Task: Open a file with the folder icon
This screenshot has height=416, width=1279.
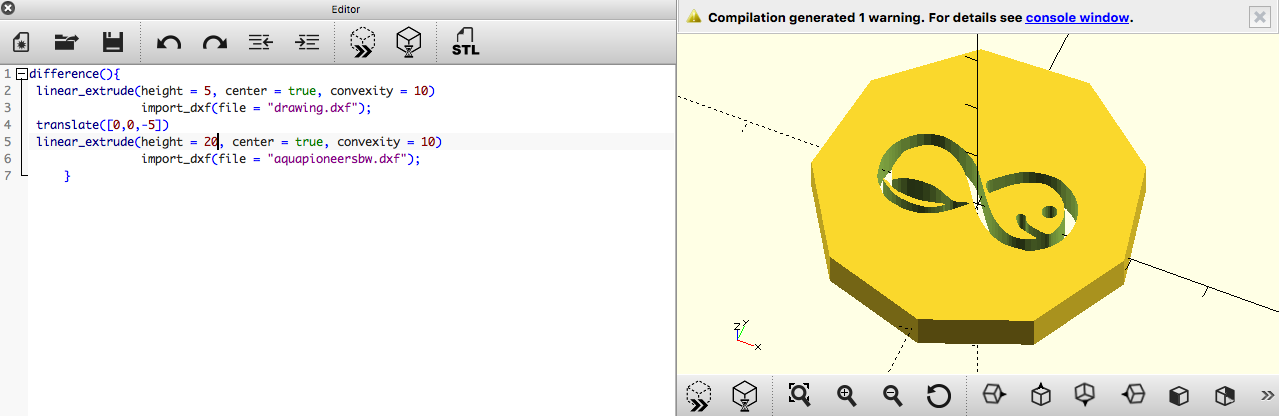Action: pyautogui.click(x=66, y=42)
